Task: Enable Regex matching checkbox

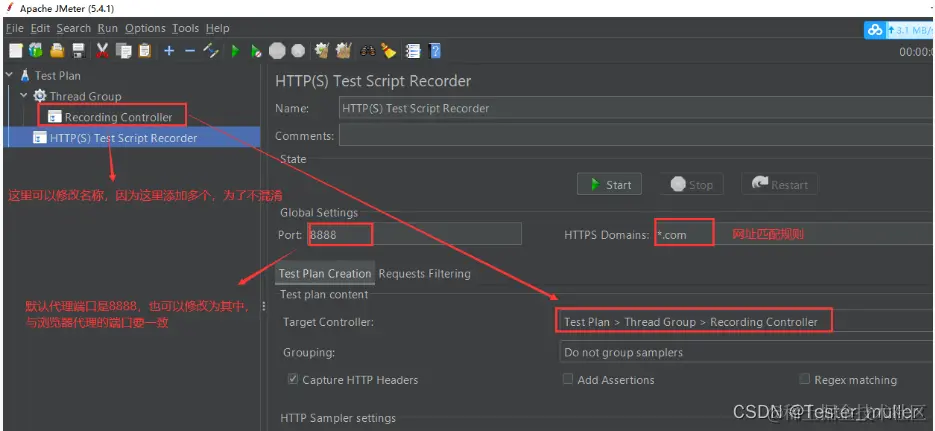Action: [x=804, y=379]
